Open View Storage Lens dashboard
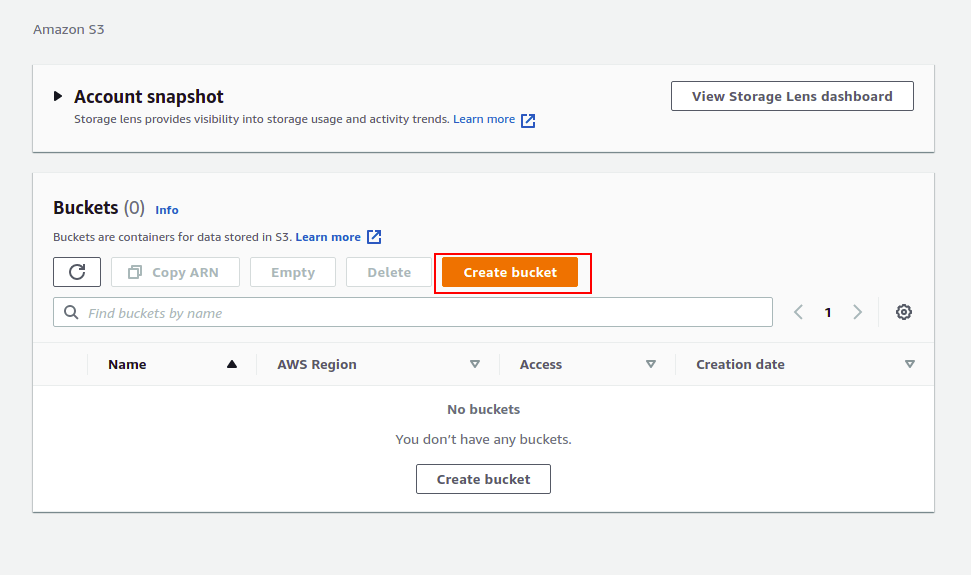The width and height of the screenshot is (971, 575). point(792,96)
